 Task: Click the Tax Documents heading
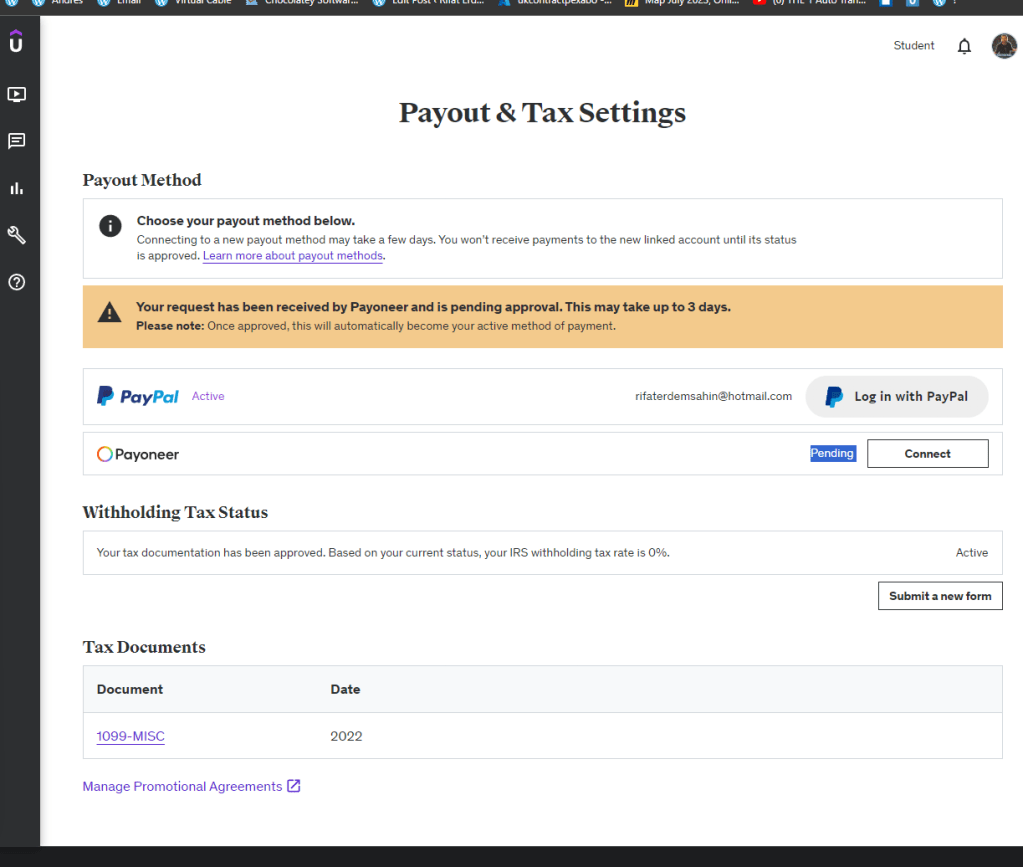144,647
